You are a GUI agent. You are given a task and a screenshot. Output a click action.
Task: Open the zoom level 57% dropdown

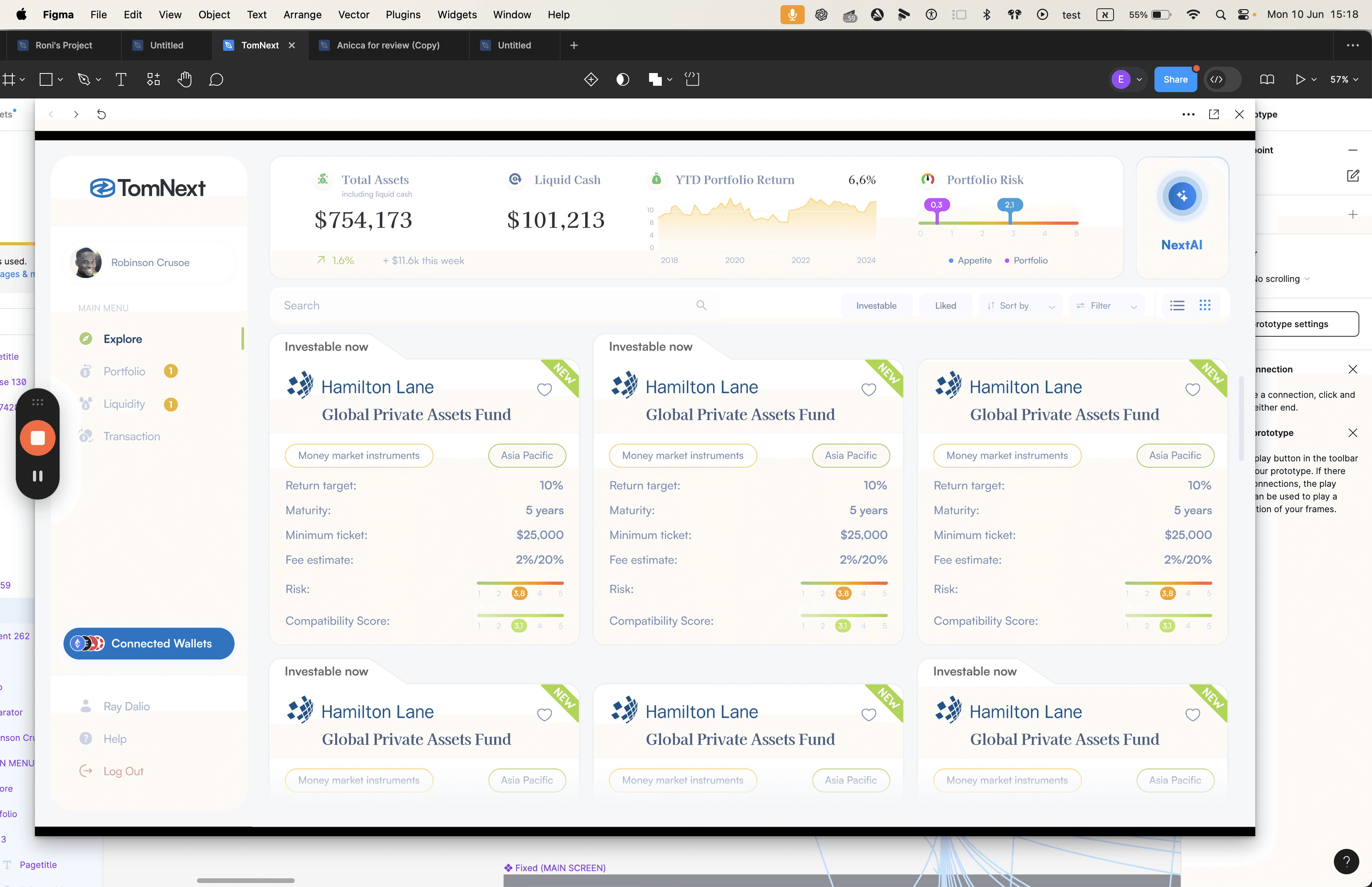[x=1344, y=79]
